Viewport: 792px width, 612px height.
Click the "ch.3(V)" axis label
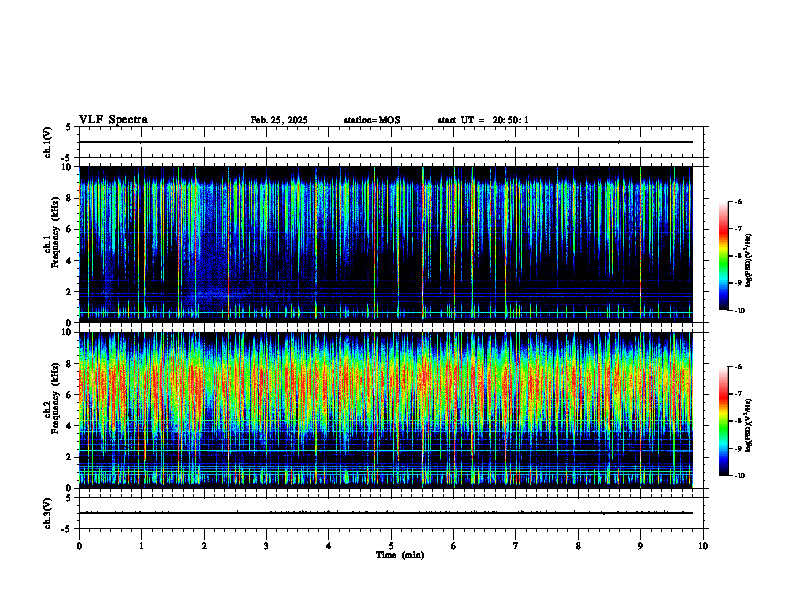pyautogui.click(x=47, y=513)
